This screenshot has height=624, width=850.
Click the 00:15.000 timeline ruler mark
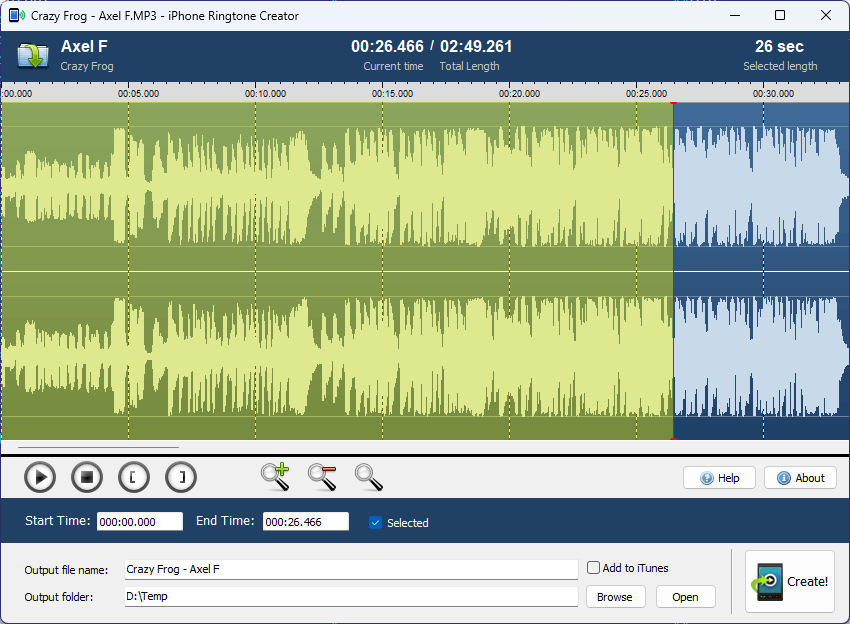392,93
